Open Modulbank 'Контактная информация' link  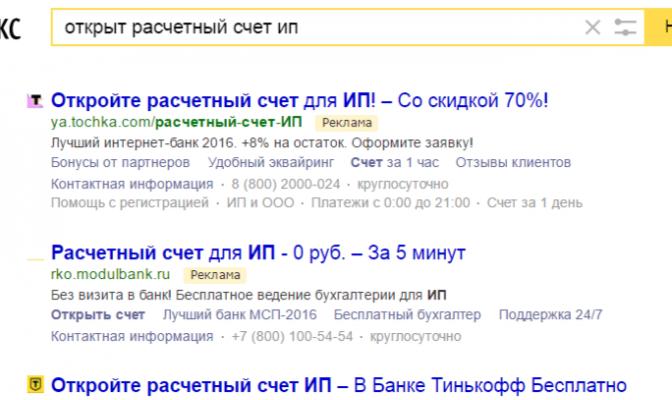pos(132,336)
